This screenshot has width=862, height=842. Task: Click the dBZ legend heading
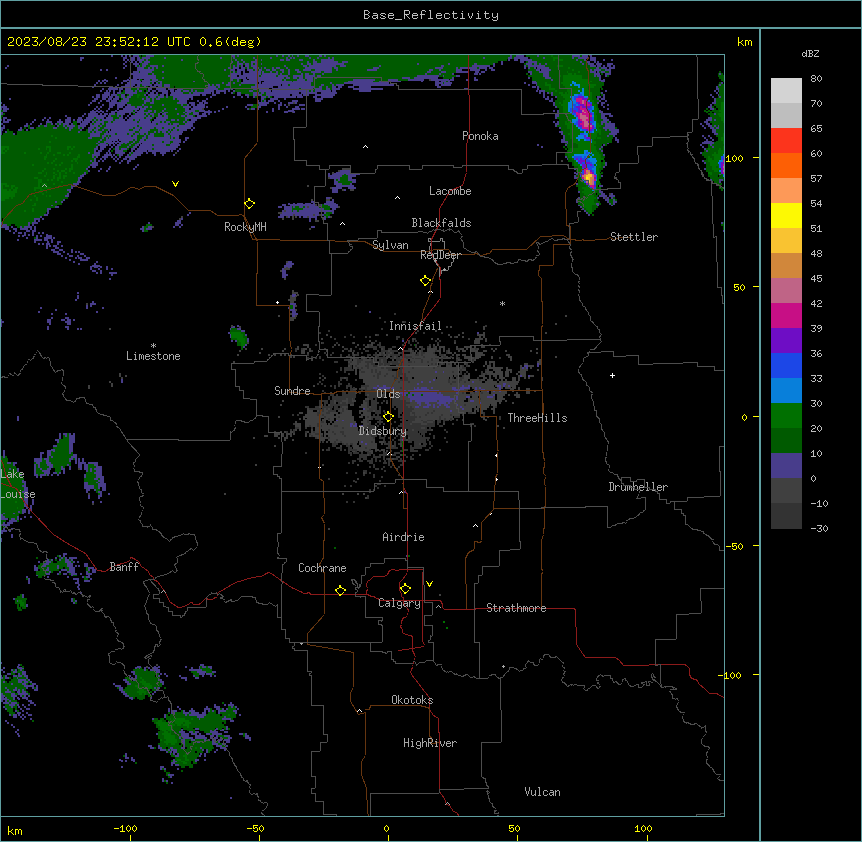point(810,54)
